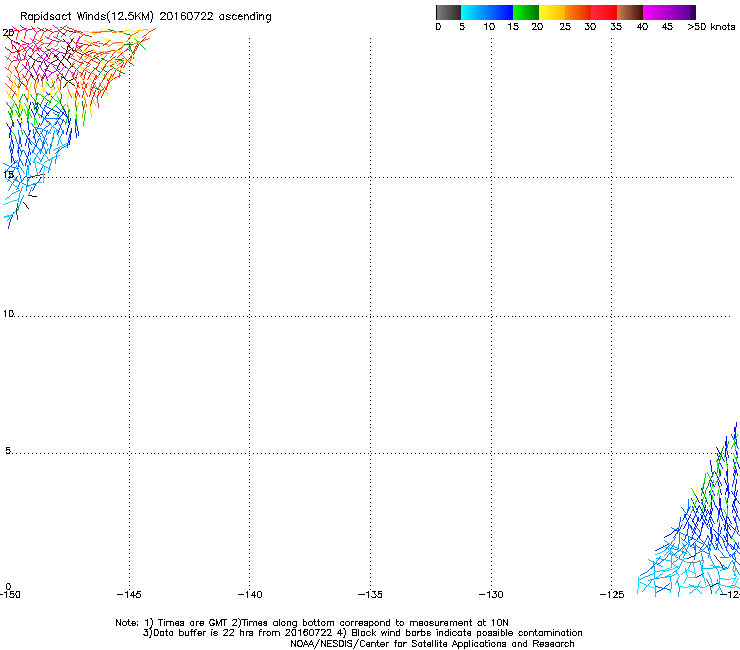Click the red 30-35 knots color segment
The image size is (740, 650).
(x=604, y=12)
